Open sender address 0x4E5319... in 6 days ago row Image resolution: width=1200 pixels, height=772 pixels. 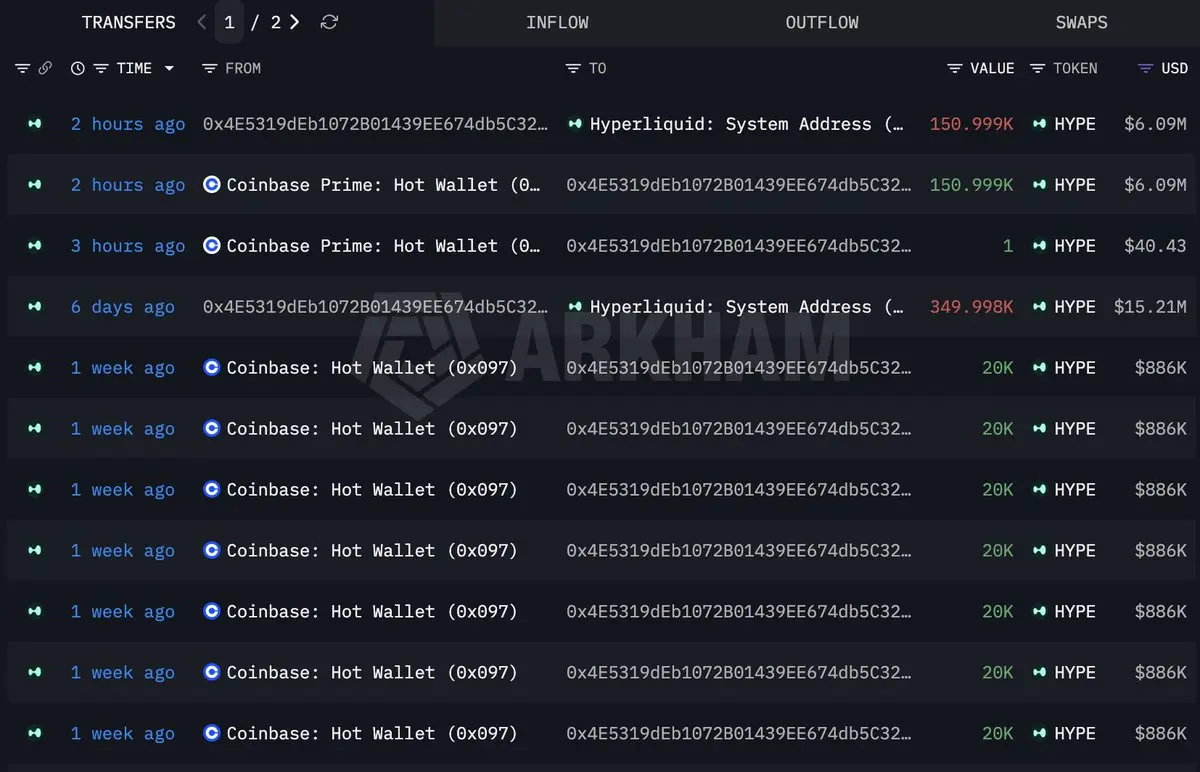[375, 307]
